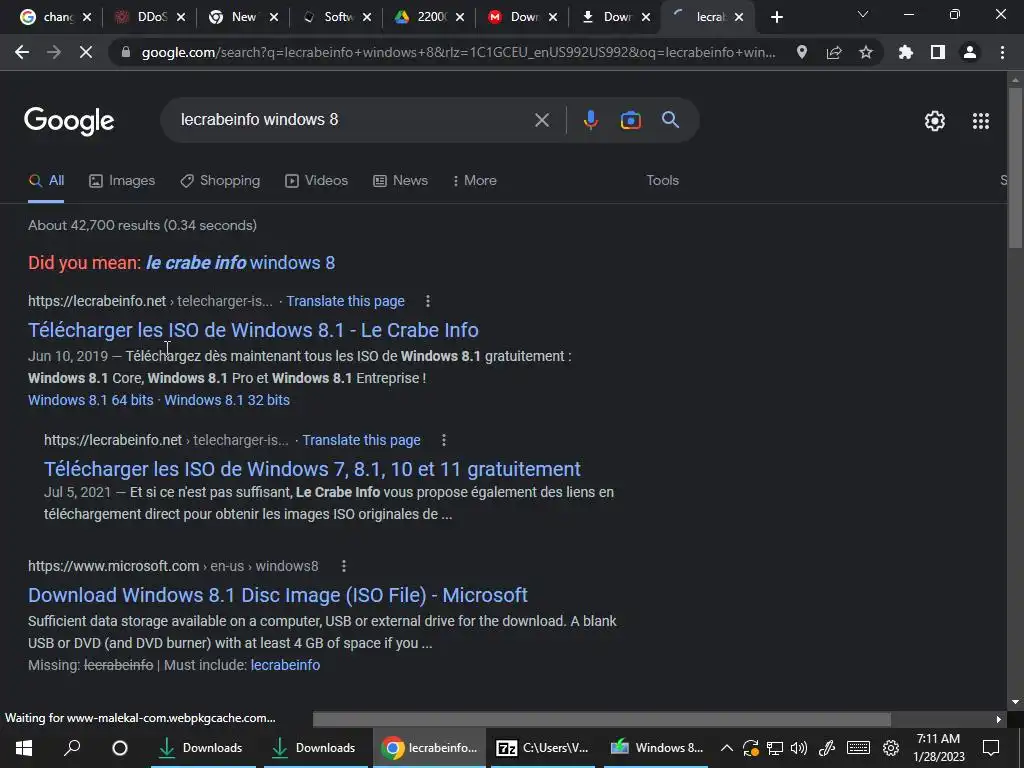This screenshot has width=1024, height=768.
Task: Open options for the Windows 7, 8.1, 10 result
Action: (x=444, y=440)
